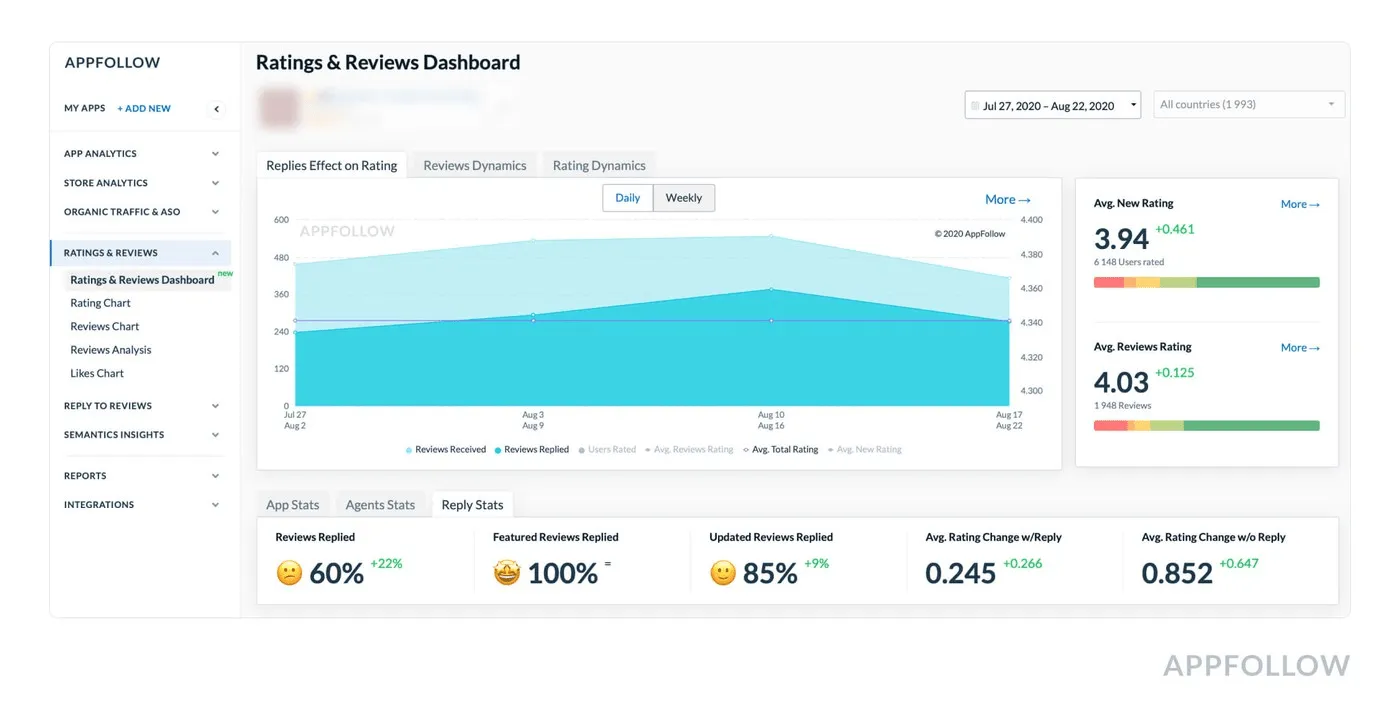Click Avg. Reviews Rating distribution color bar
This screenshot has height=701, width=1400.
[1207, 426]
